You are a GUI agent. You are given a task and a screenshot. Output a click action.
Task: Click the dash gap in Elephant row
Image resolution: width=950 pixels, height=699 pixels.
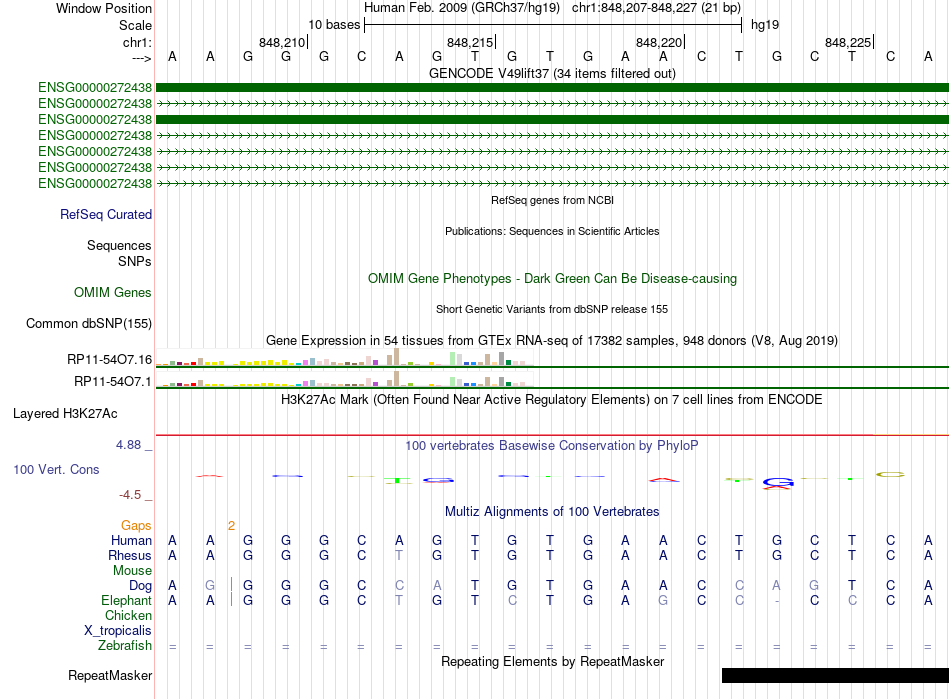(x=777, y=601)
